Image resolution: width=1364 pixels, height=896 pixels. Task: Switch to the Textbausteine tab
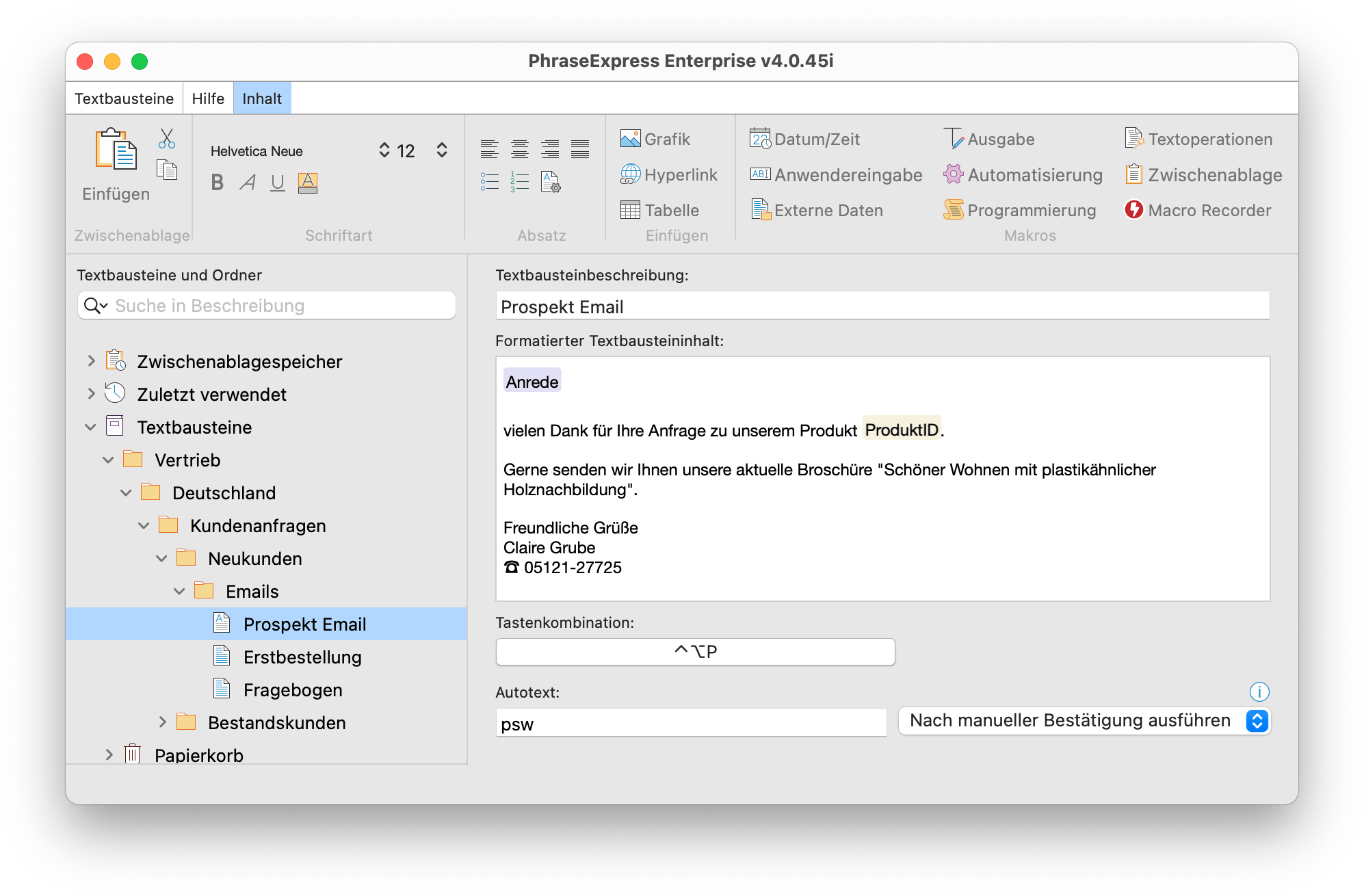point(124,98)
